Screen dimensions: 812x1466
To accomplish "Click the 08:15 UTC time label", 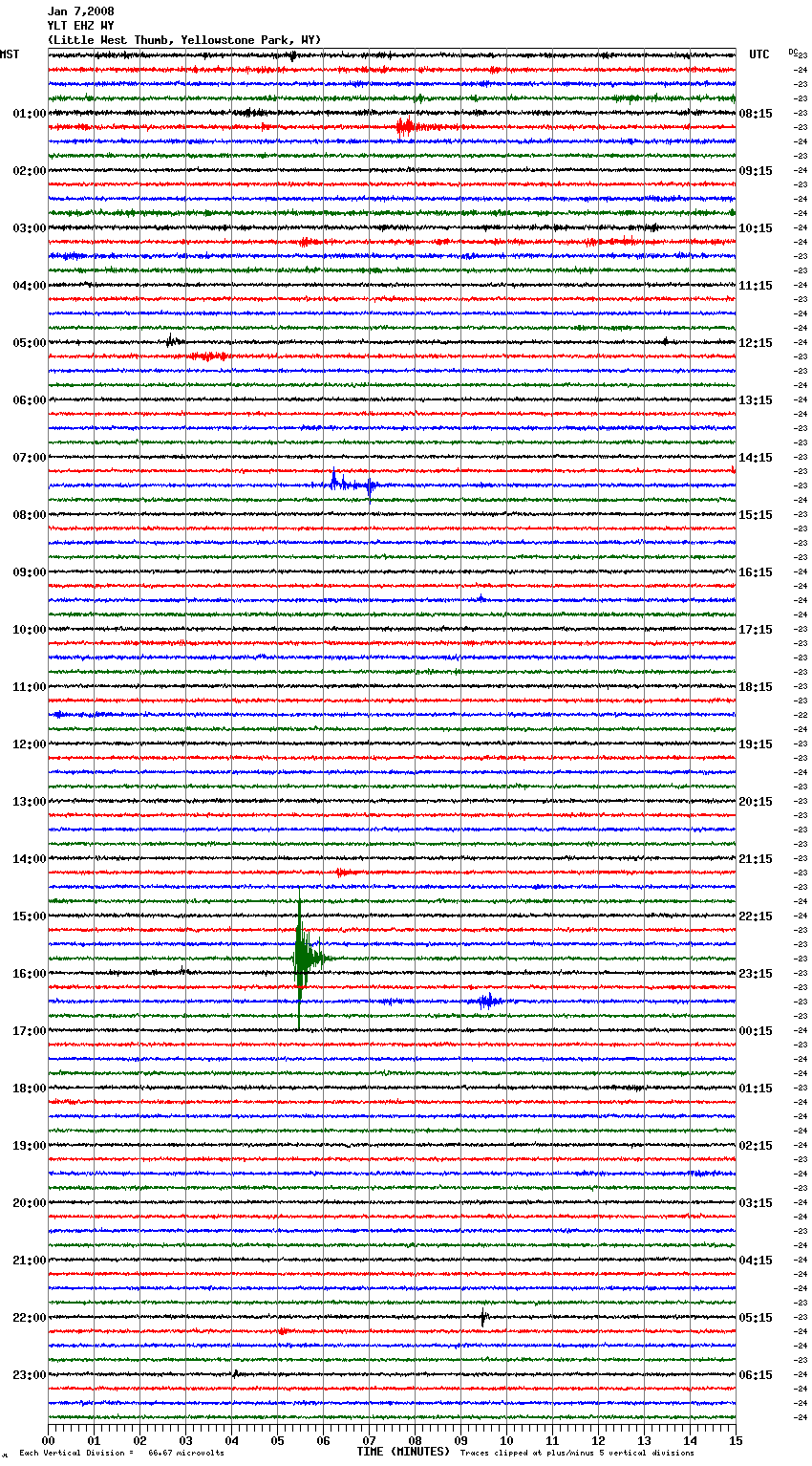I will coord(756,114).
